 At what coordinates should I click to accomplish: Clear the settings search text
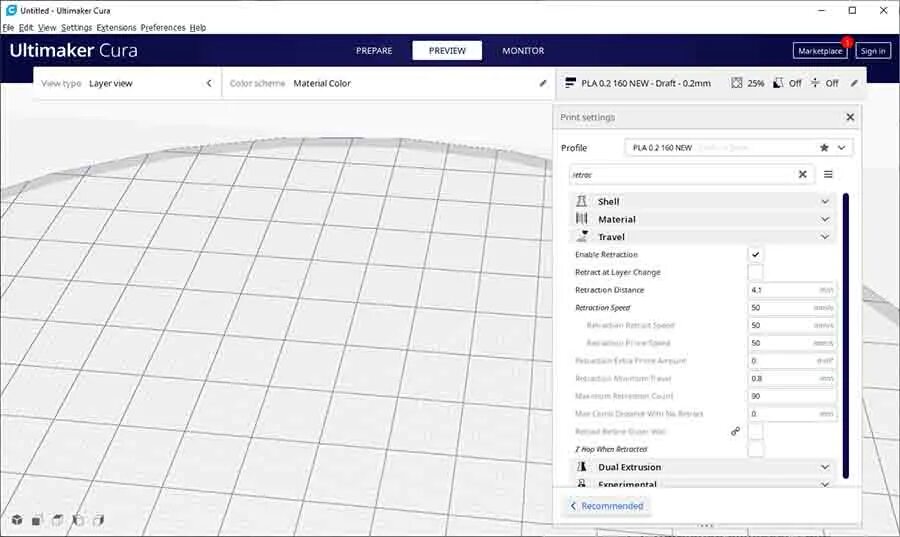pos(802,174)
